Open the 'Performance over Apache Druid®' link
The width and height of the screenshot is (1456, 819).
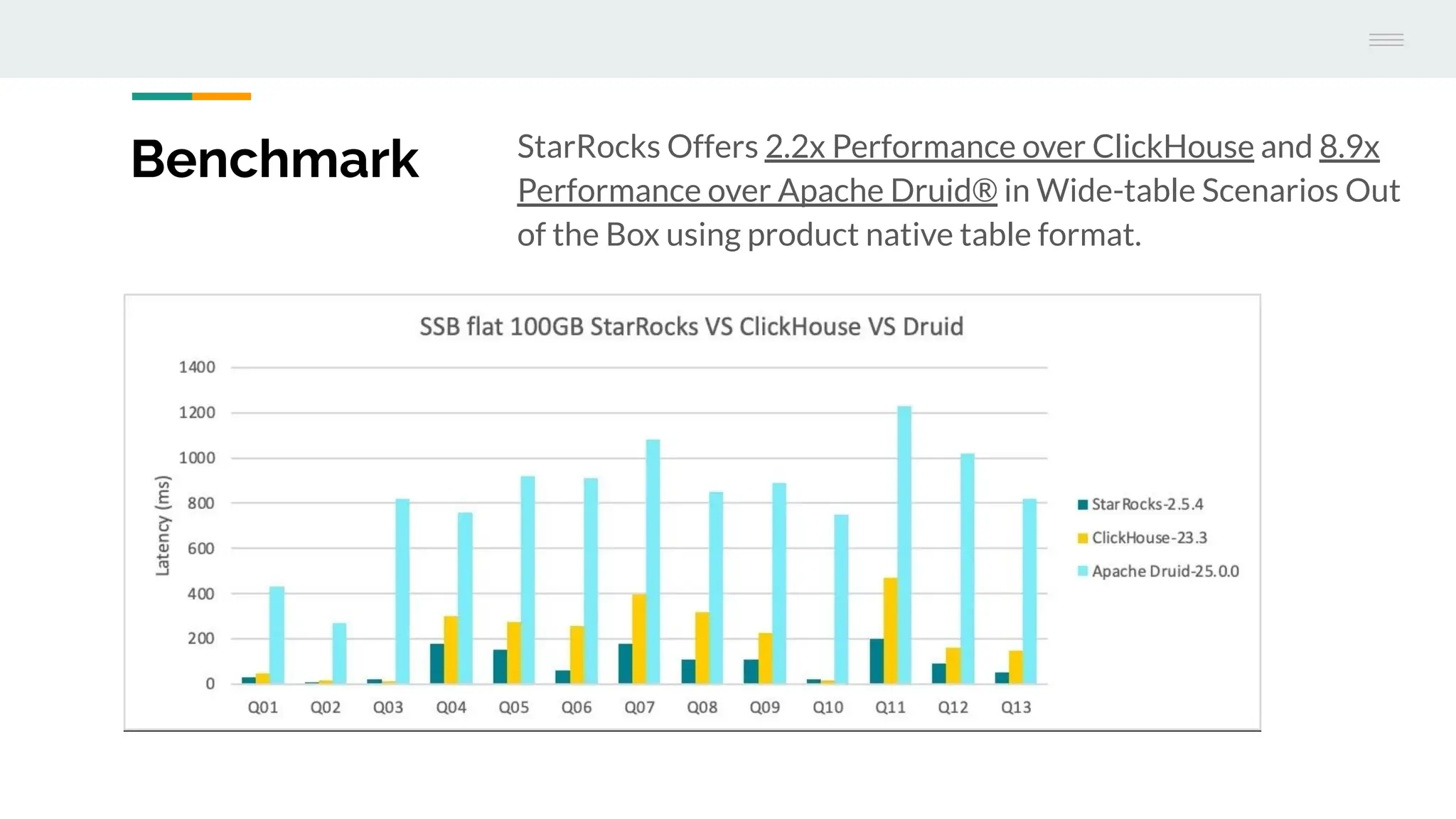click(x=757, y=191)
